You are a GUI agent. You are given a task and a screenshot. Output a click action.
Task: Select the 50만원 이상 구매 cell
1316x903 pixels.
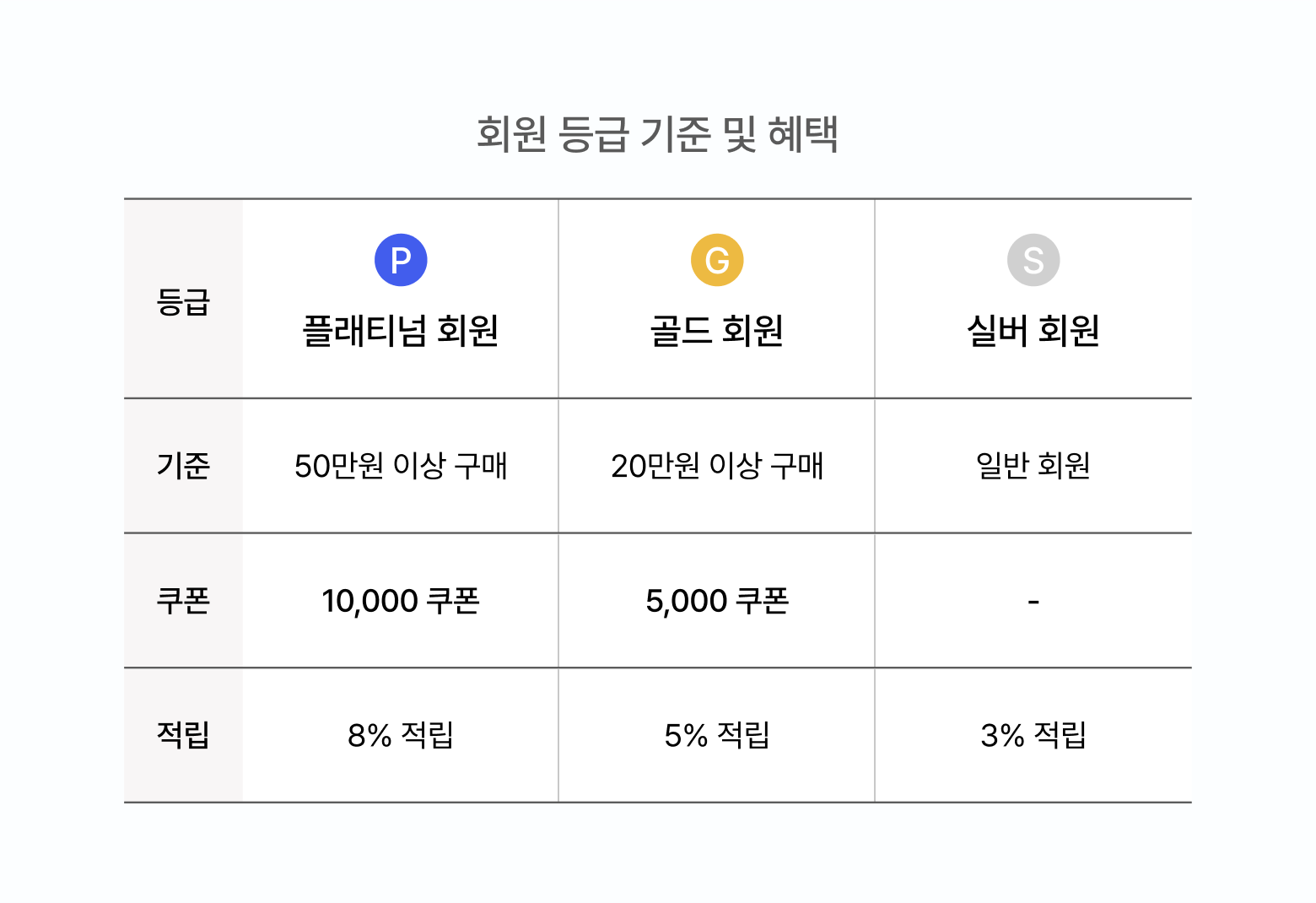pos(401,465)
